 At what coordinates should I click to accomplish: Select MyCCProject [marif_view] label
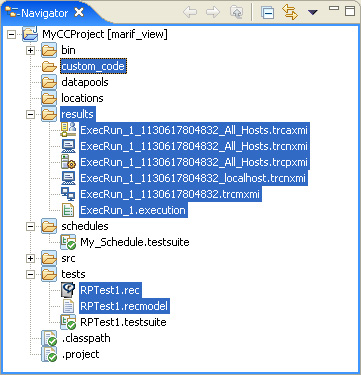coord(105,34)
